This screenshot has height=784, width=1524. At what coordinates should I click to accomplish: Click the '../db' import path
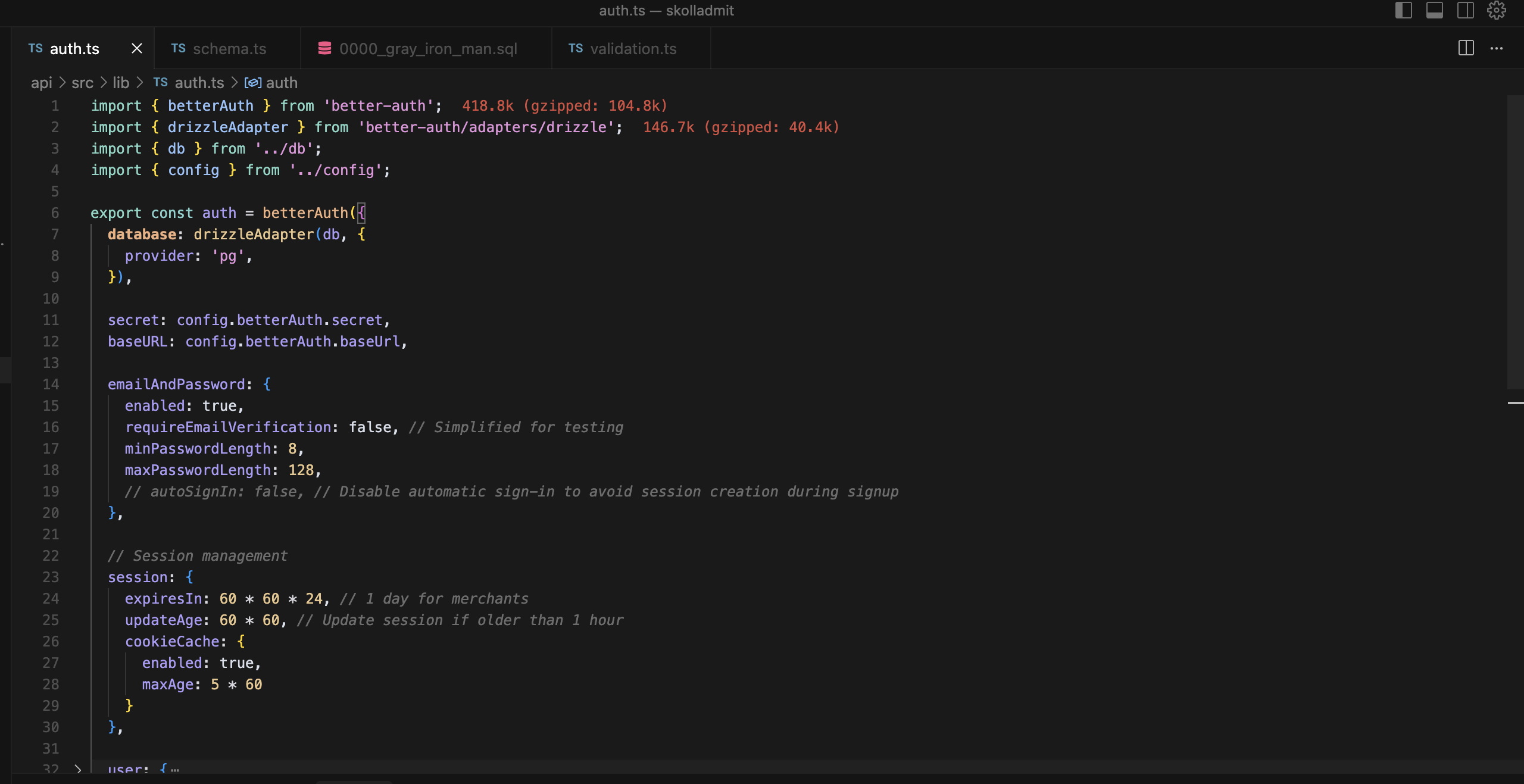284,149
